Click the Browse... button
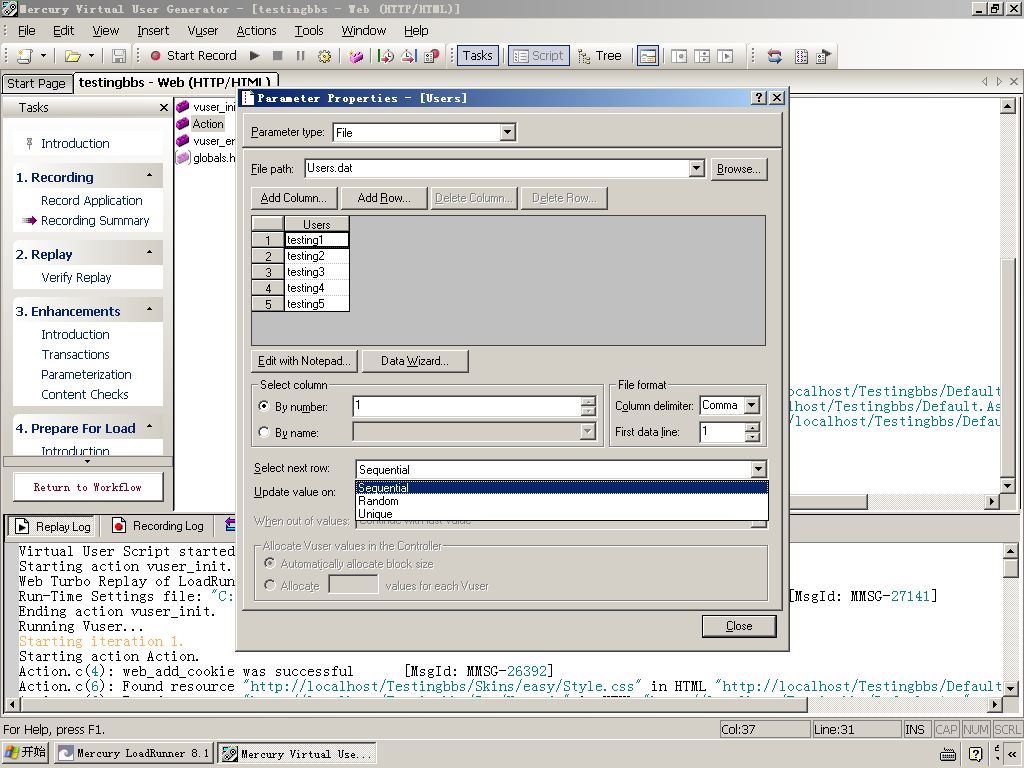The height and width of the screenshot is (768, 1024). point(739,169)
